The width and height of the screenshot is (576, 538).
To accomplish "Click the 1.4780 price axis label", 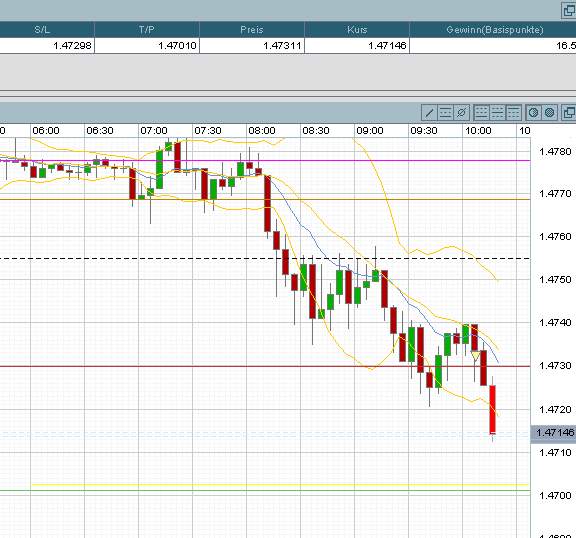I will pyautogui.click(x=555, y=151).
